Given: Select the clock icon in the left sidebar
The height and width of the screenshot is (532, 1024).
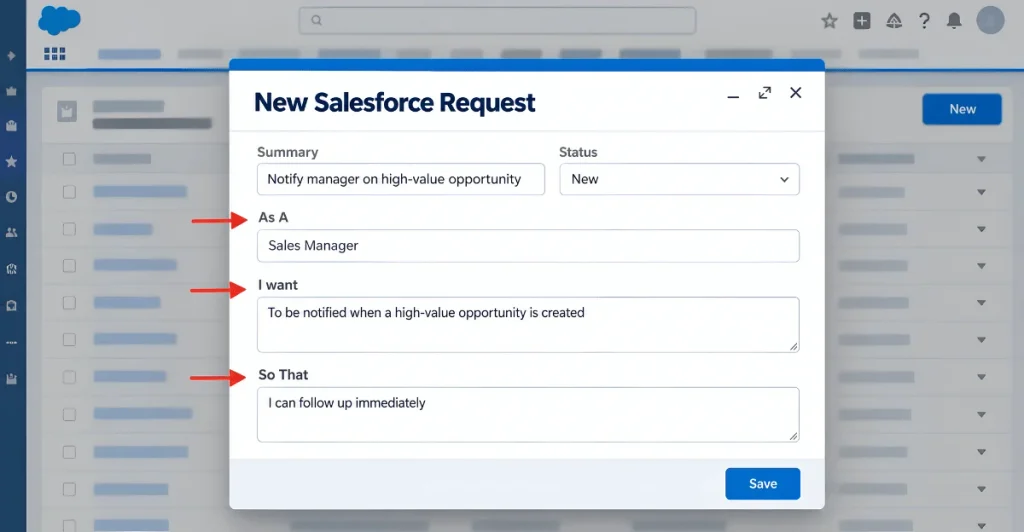Looking at the screenshot, I should 11,196.
